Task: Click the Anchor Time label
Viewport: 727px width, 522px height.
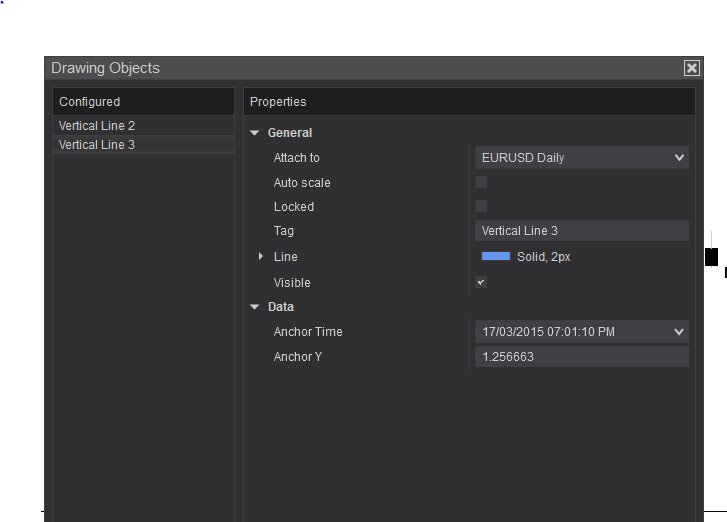Action: [x=308, y=332]
